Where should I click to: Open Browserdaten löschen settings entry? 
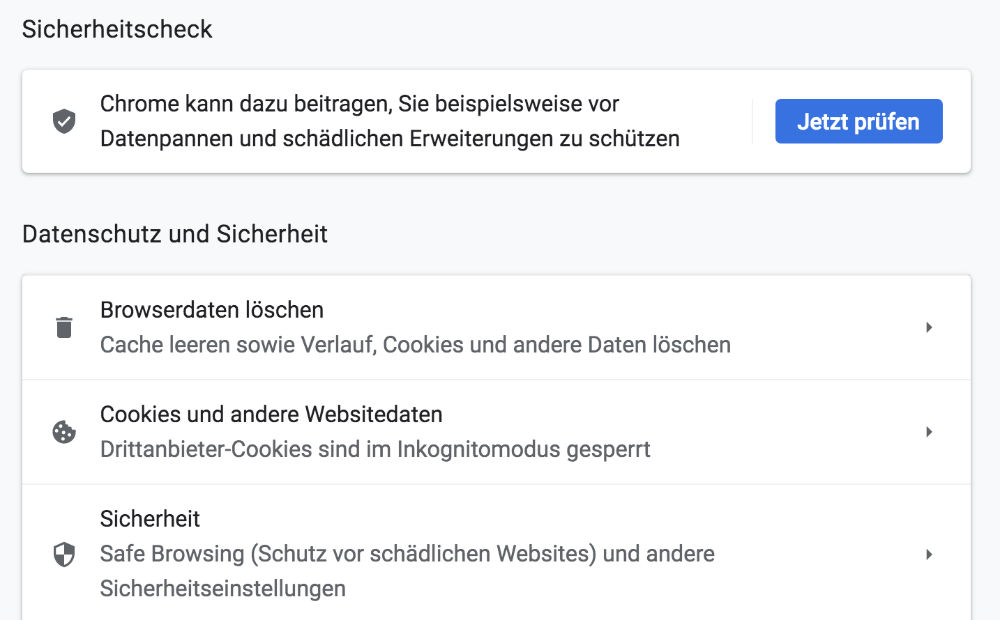(x=212, y=310)
